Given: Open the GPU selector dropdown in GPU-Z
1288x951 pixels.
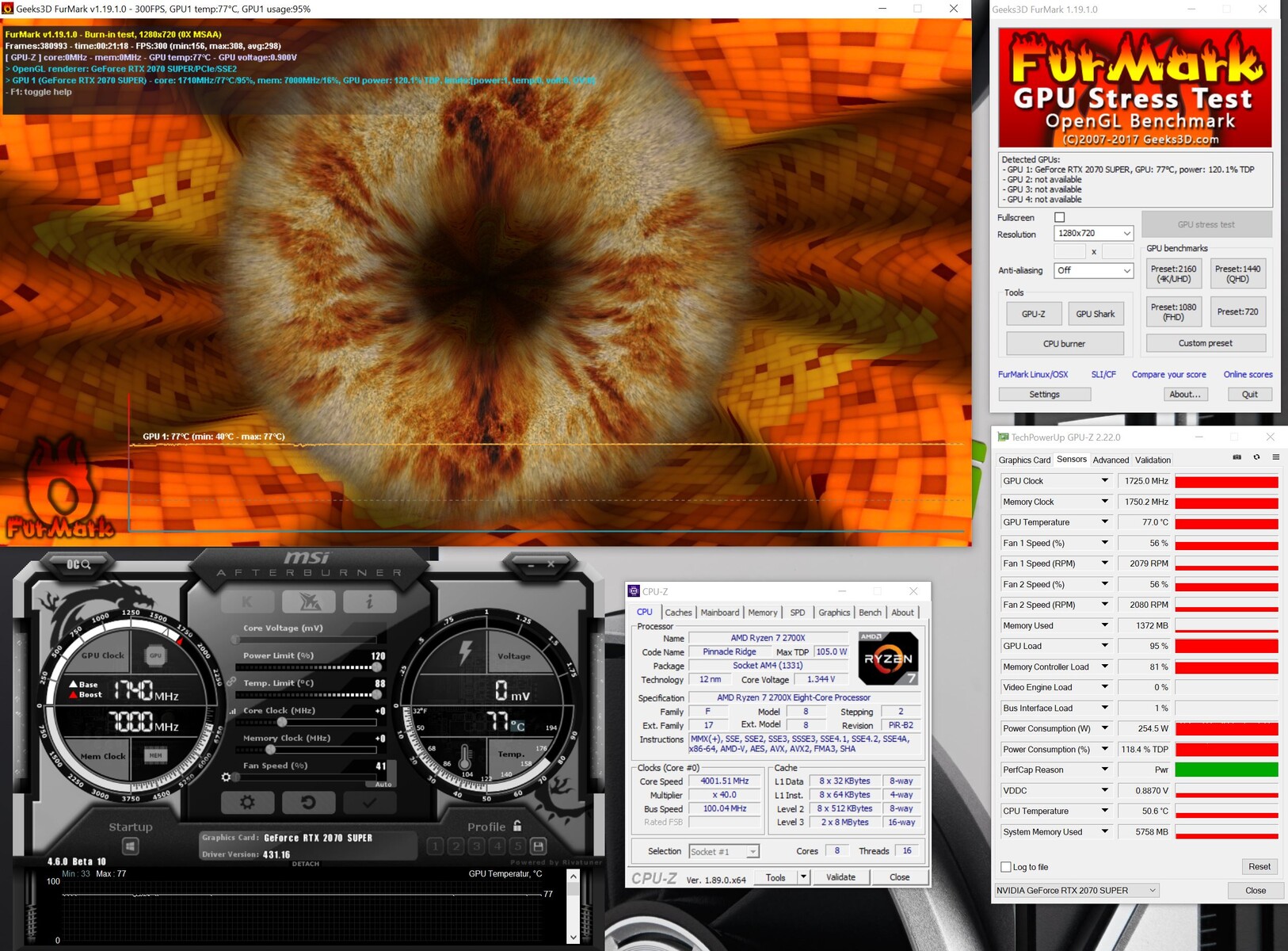Looking at the screenshot, I should click(x=1077, y=890).
